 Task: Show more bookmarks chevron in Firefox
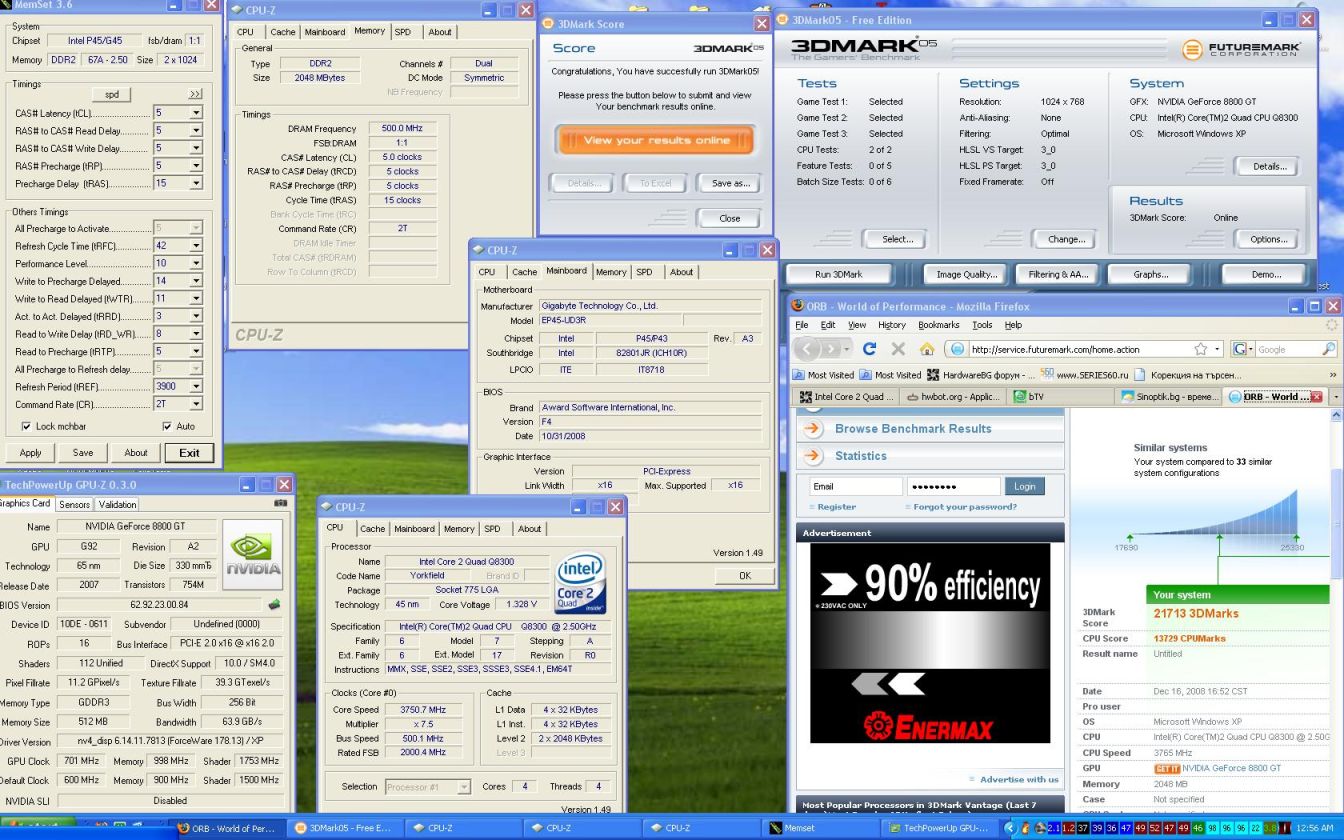pyautogui.click(x=1332, y=375)
